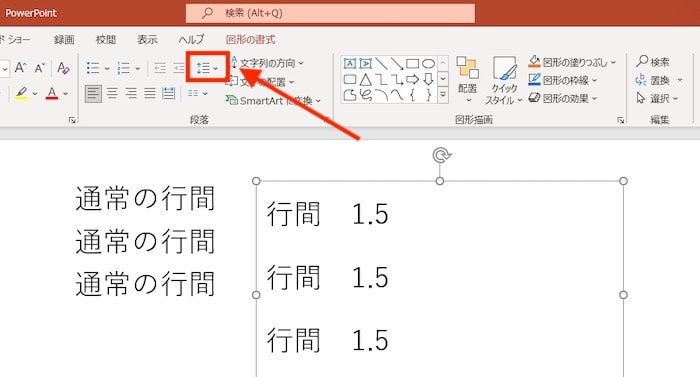Apply the red font color
The height and width of the screenshot is (377, 700).
[52, 93]
